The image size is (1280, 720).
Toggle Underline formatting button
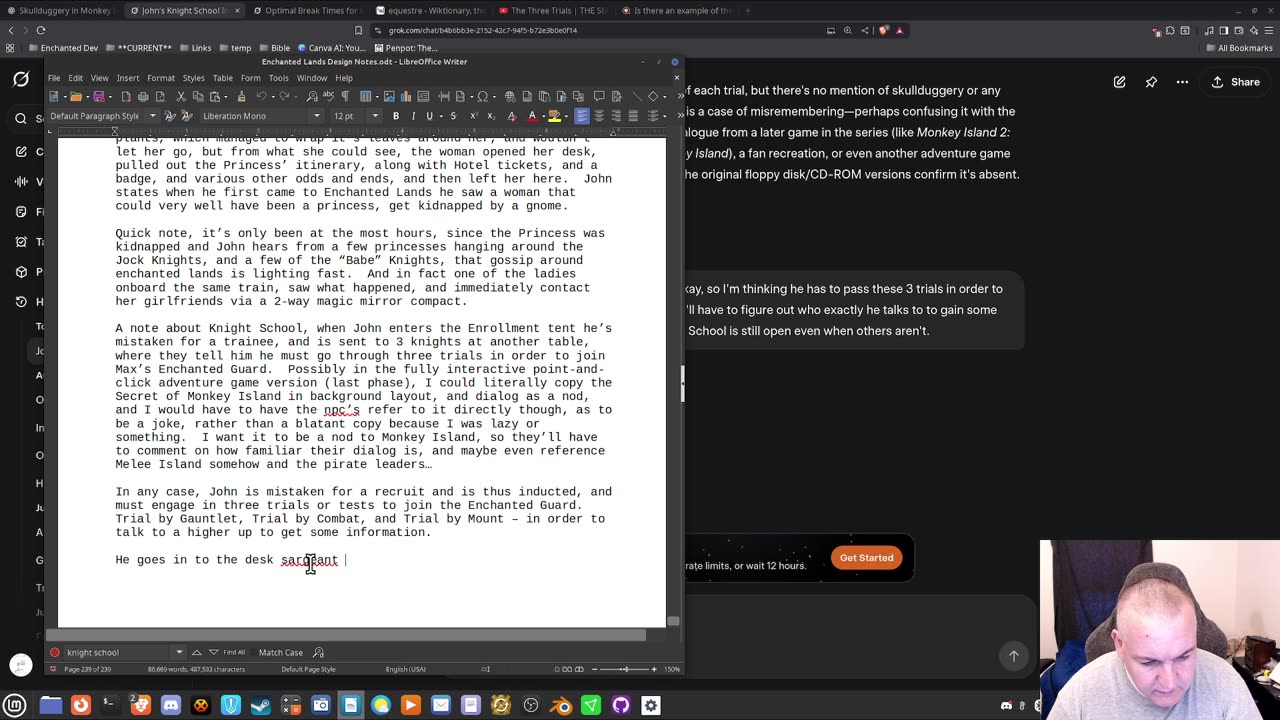tap(429, 116)
